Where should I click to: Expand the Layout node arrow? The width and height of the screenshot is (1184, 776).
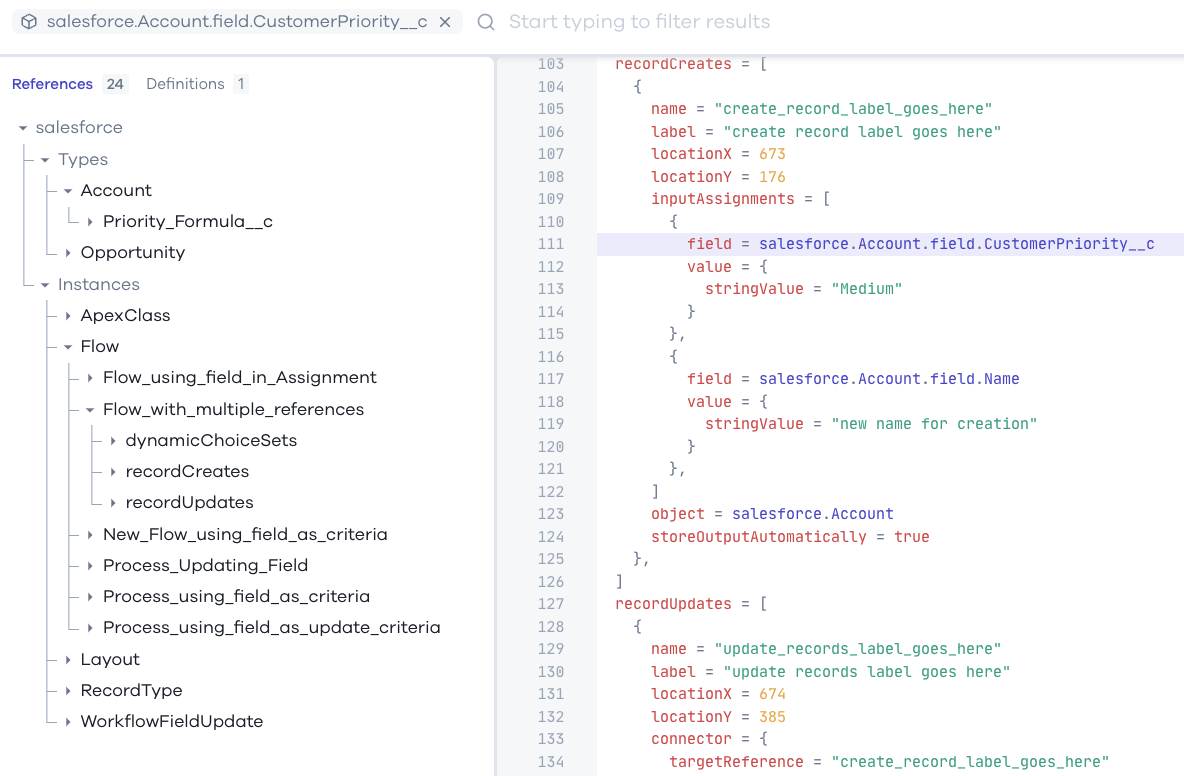(x=68, y=660)
